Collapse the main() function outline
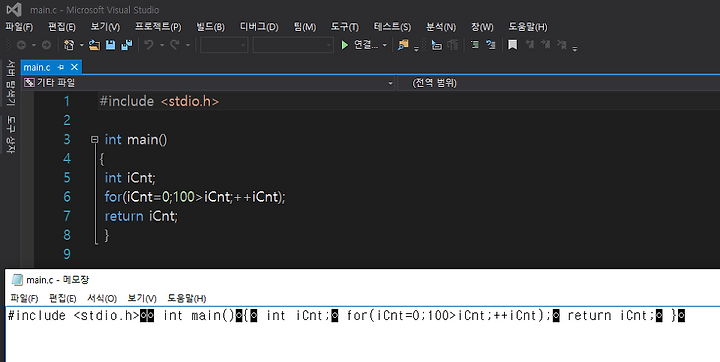720x362 pixels. [95, 139]
